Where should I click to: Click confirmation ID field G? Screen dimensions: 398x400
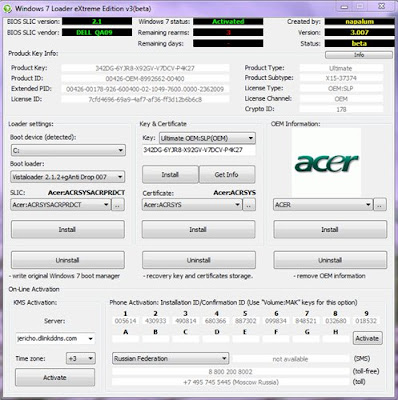(x=306, y=339)
